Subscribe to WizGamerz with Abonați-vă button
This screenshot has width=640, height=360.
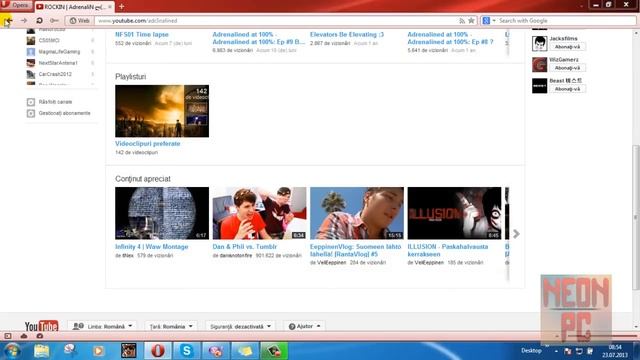[567, 68]
